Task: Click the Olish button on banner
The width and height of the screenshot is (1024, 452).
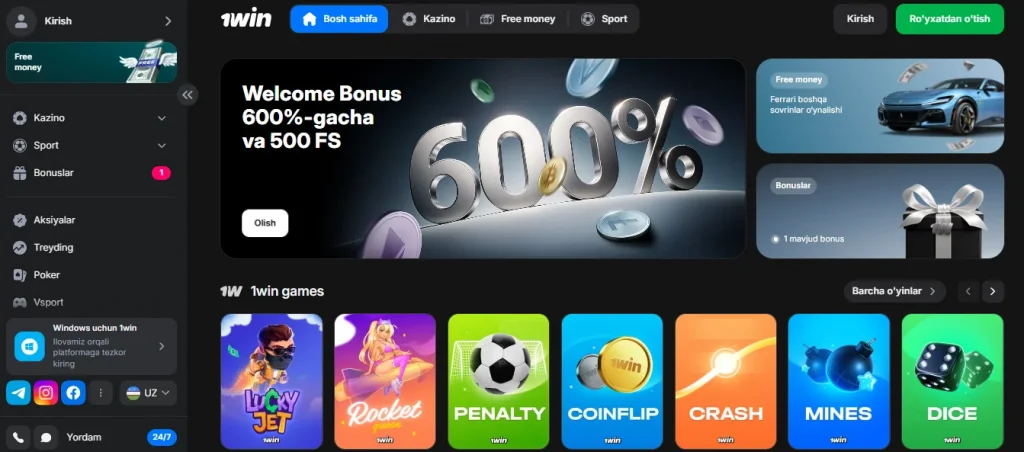Action: click(264, 223)
